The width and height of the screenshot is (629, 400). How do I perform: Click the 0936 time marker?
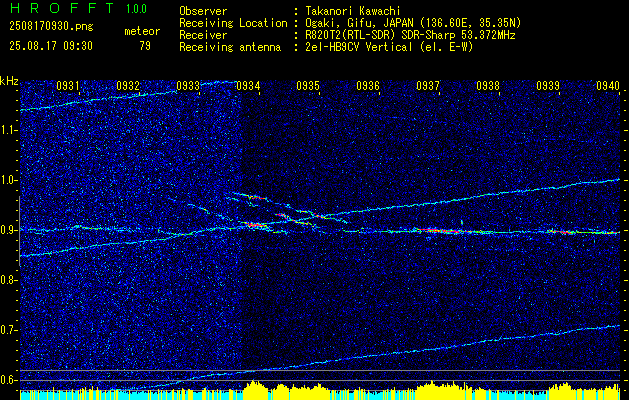(368, 85)
